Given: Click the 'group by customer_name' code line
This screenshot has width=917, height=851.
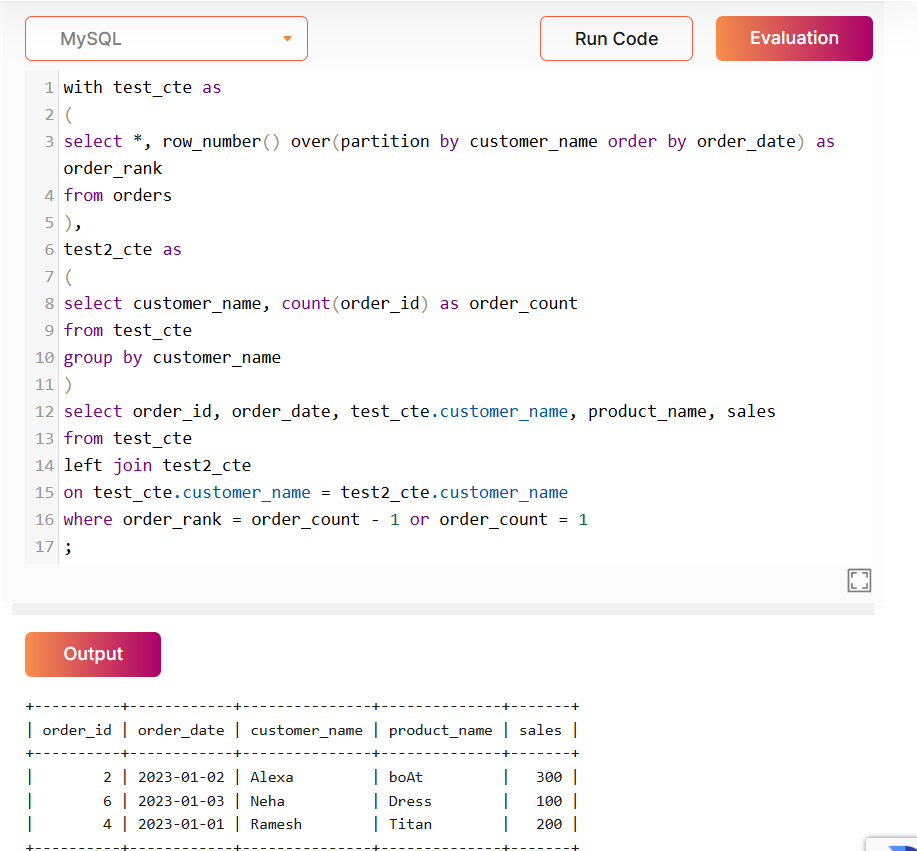Looking at the screenshot, I should click(x=172, y=357).
